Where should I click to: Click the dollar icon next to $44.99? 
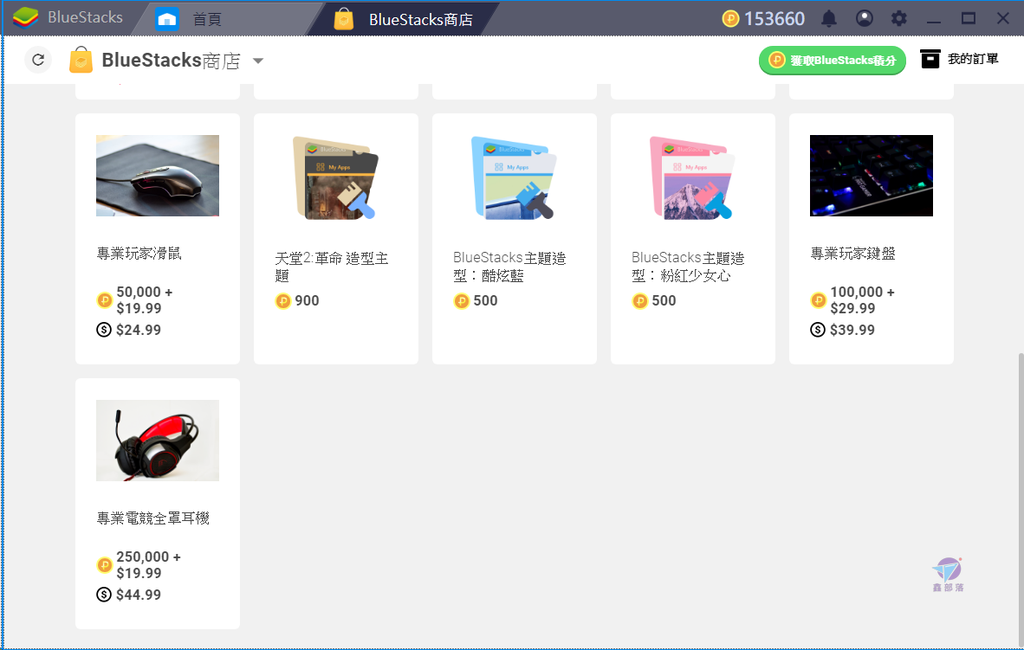pyautogui.click(x=104, y=594)
